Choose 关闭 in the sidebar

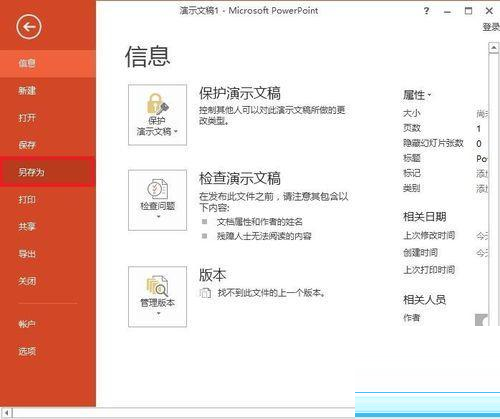(48, 281)
